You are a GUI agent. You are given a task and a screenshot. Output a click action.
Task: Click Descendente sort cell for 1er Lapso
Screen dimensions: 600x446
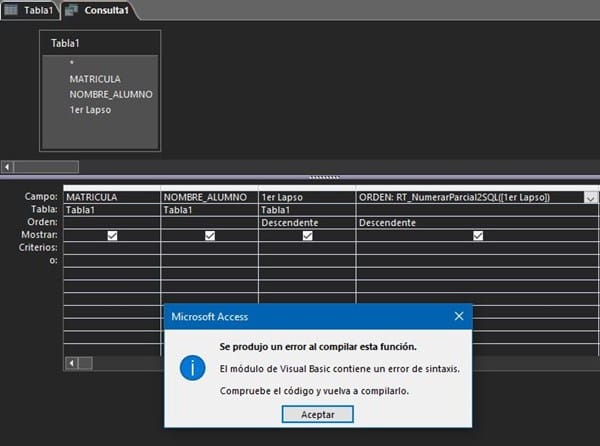307,223
